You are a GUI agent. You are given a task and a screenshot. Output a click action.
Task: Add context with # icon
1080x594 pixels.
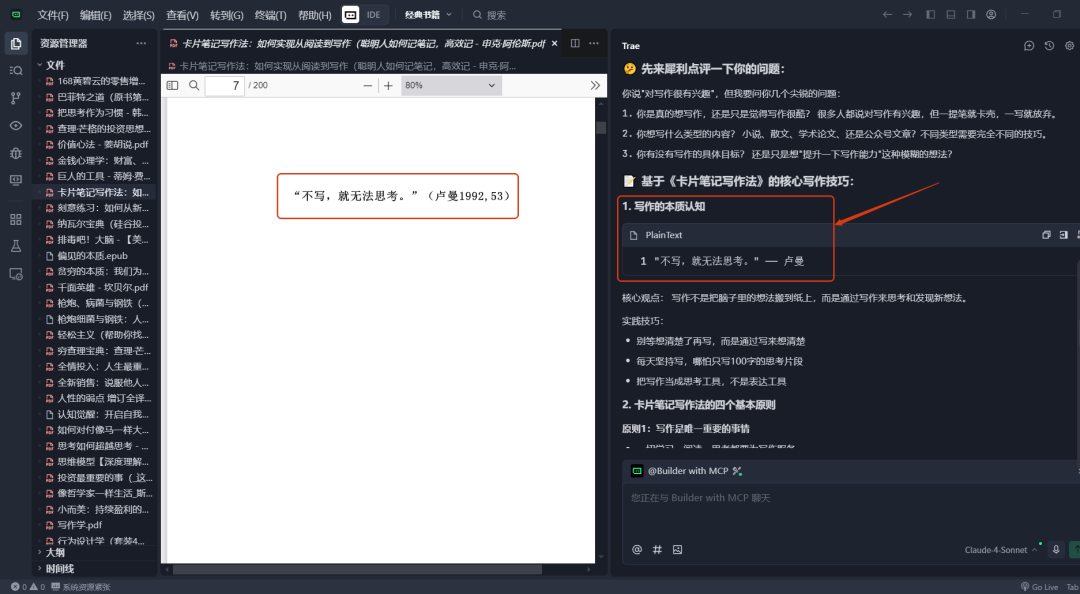point(657,550)
